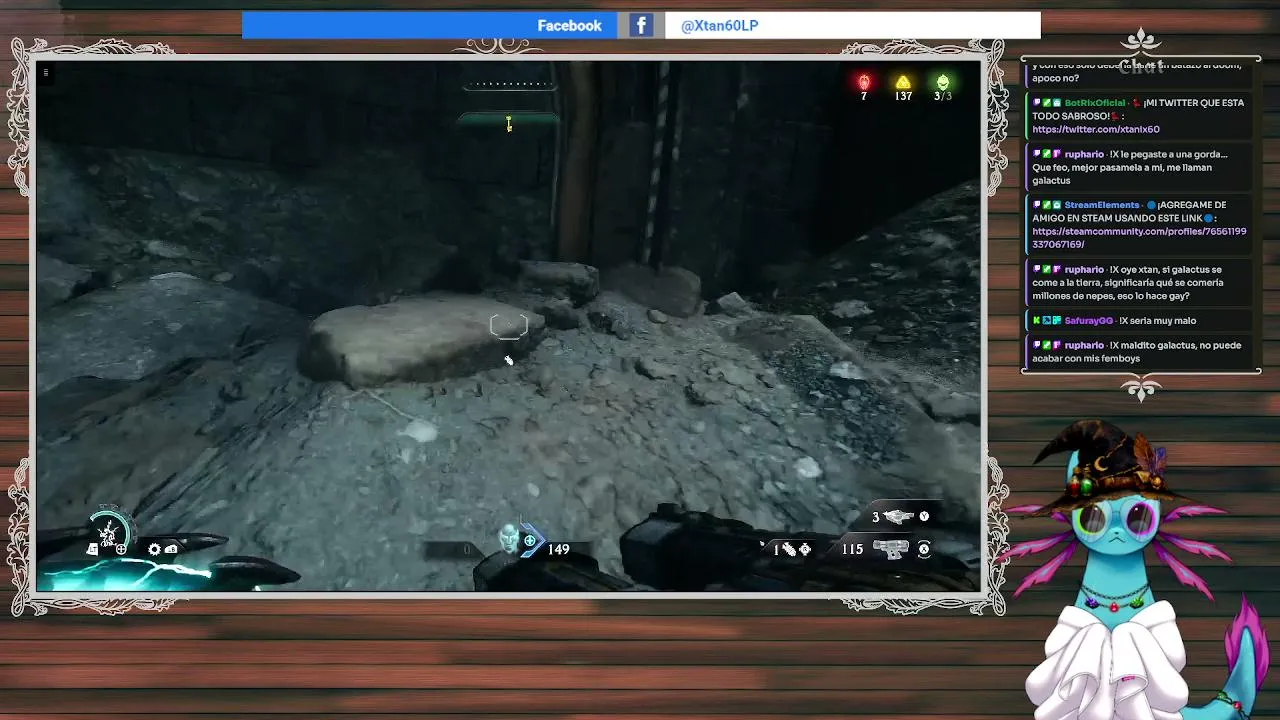Viewport: 1280px width, 720px height.
Task: Click the primary weapon icon with 115 ammo
Action: point(890,548)
